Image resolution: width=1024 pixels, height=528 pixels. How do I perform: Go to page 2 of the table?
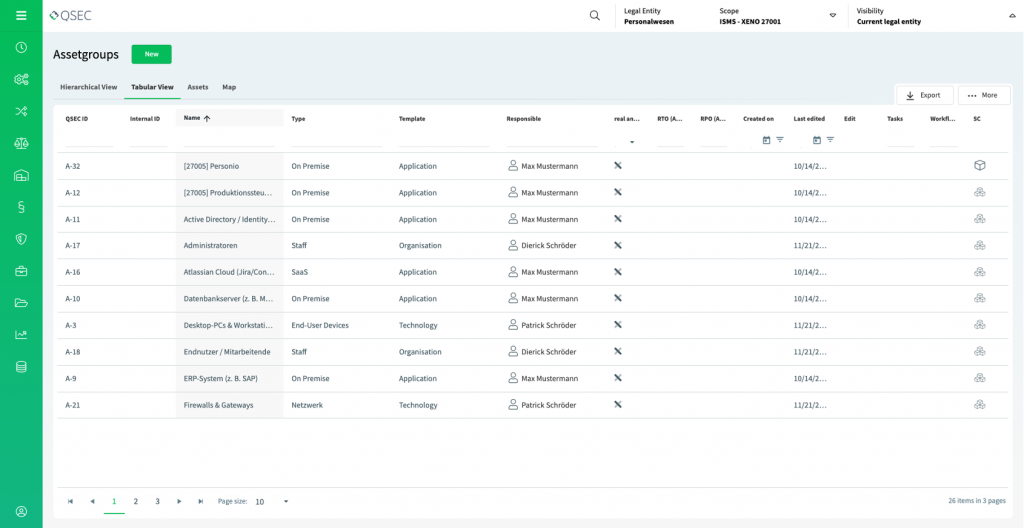coord(136,501)
